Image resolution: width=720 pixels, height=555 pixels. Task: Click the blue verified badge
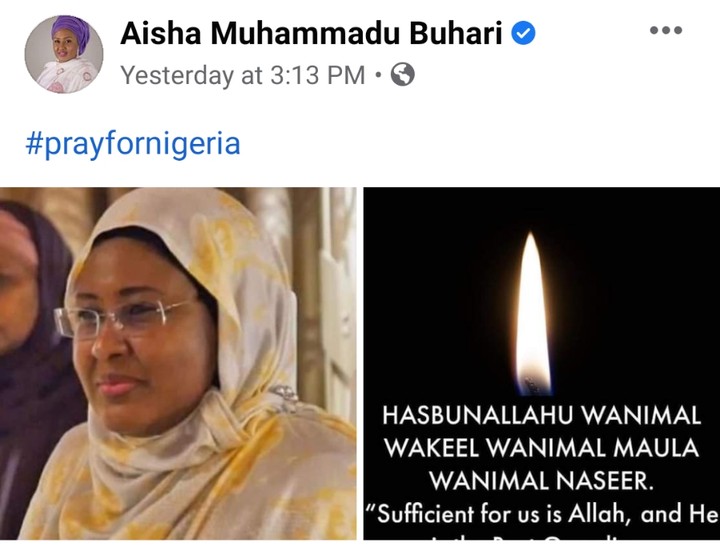[x=523, y=34]
